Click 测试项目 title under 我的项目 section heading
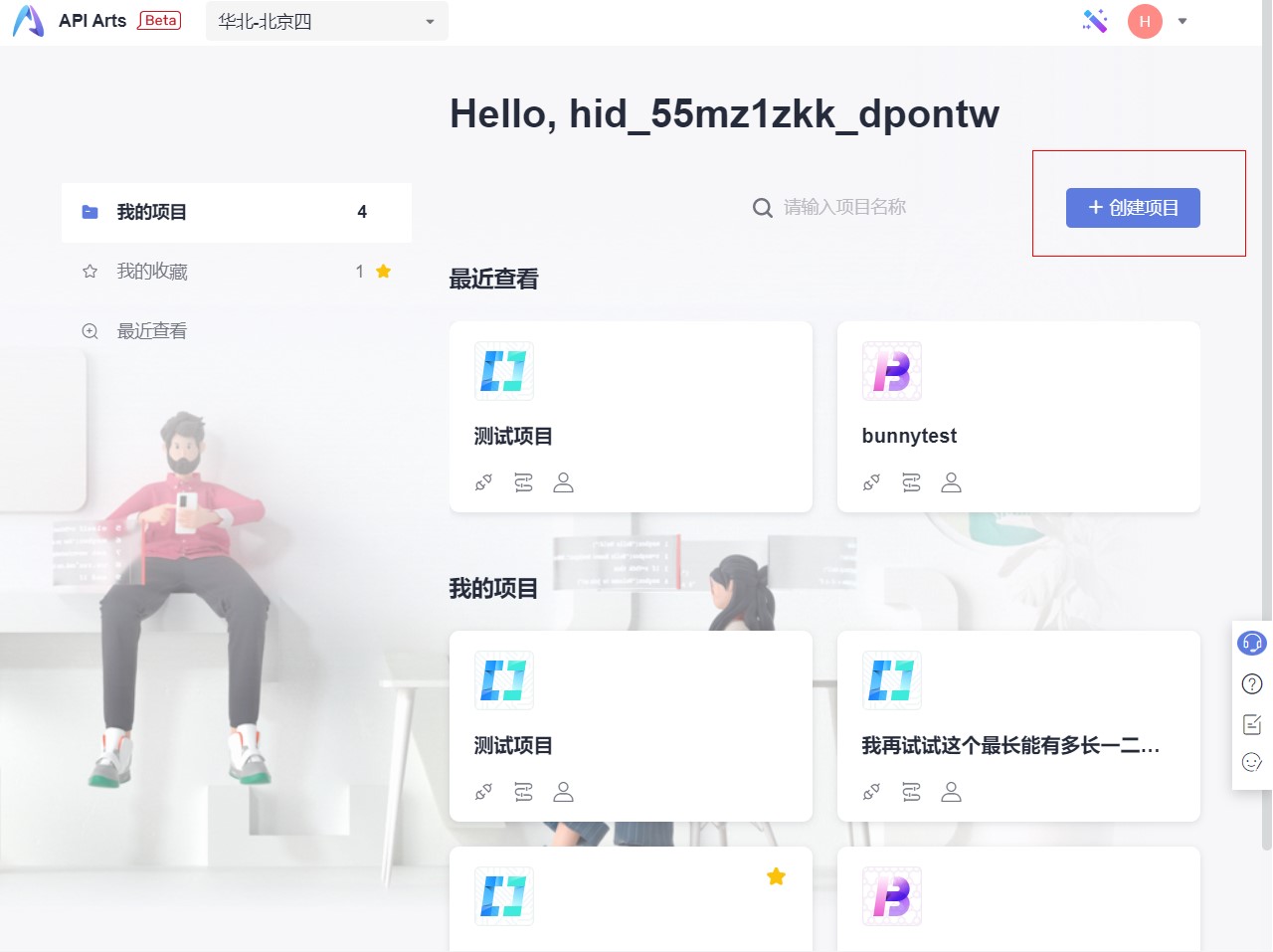This screenshot has height=952, width=1273. [513, 745]
